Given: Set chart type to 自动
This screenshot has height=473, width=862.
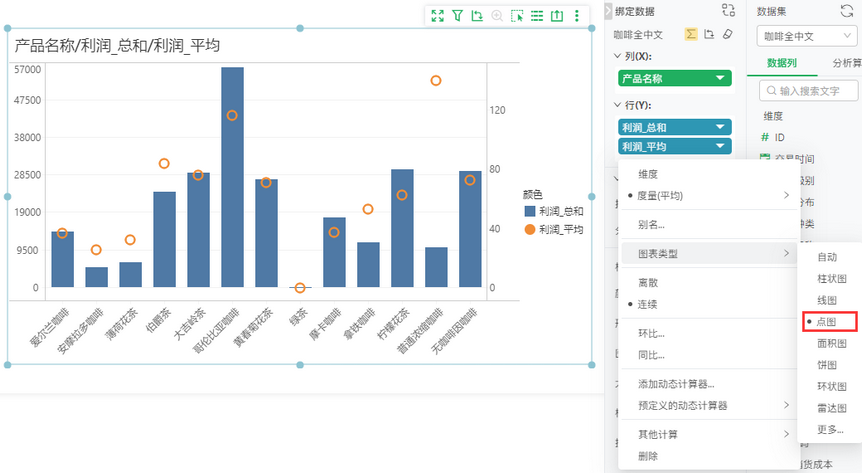Looking at the screenshot, I should [827, 257].
